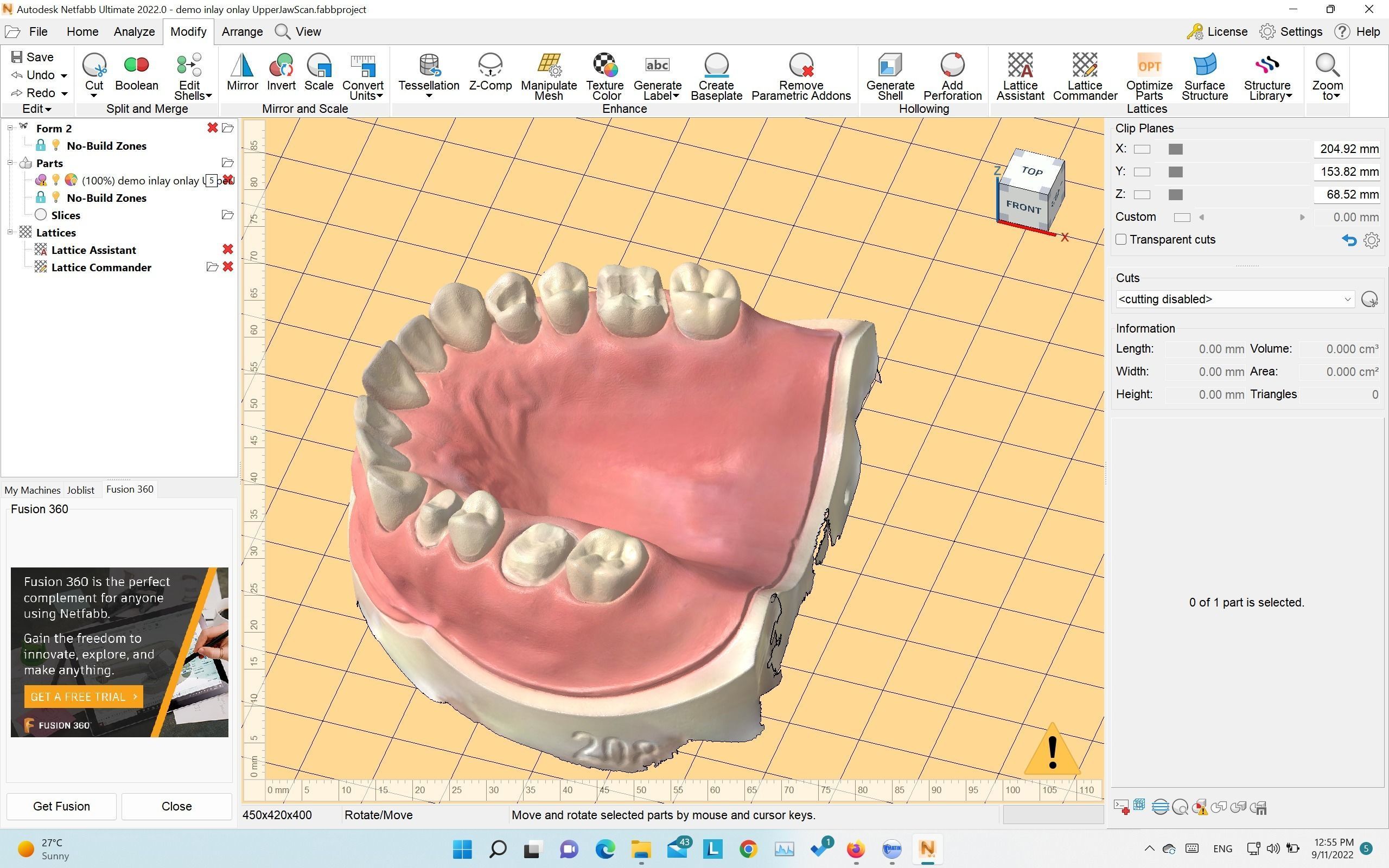Open the Joblist tab
1389x868 pixels.
pyautogui.click(x=80, y=490)
